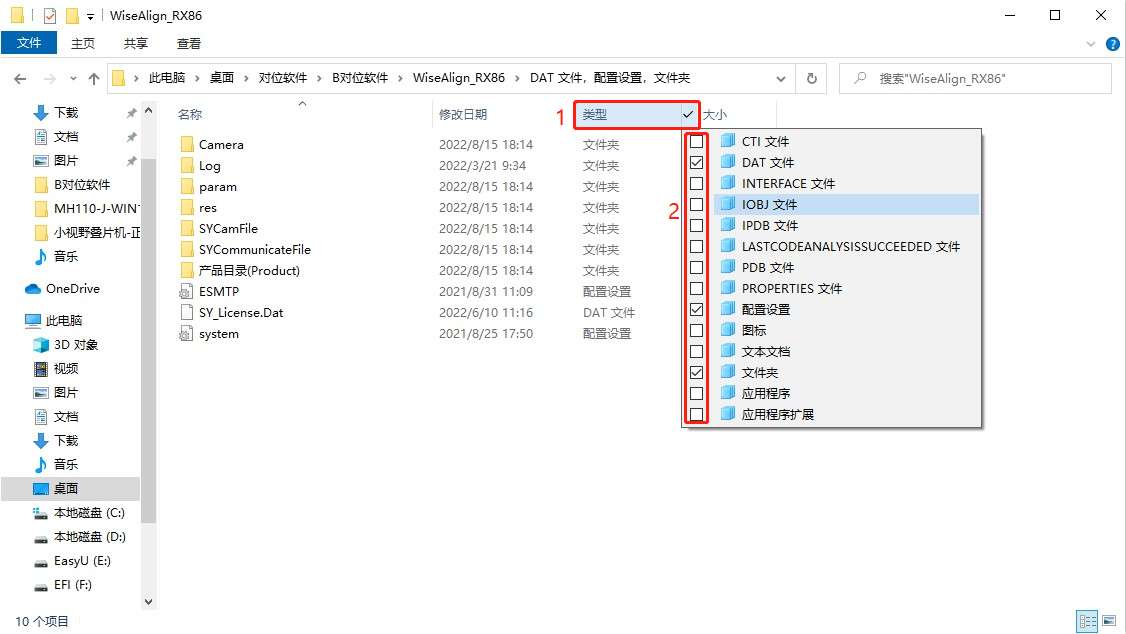
Task: Open the 类型 column filter dropdown arrow
Action: [x=688, y=115]
